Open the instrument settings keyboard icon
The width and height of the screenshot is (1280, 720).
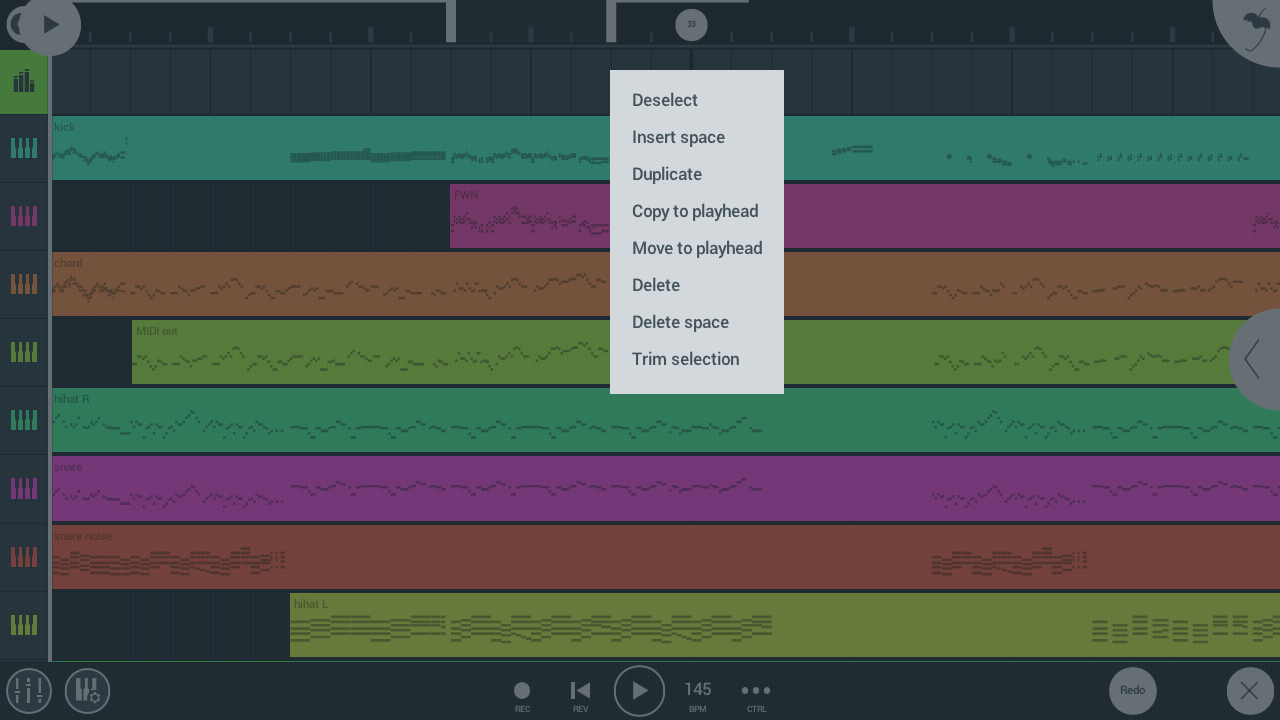88,691
